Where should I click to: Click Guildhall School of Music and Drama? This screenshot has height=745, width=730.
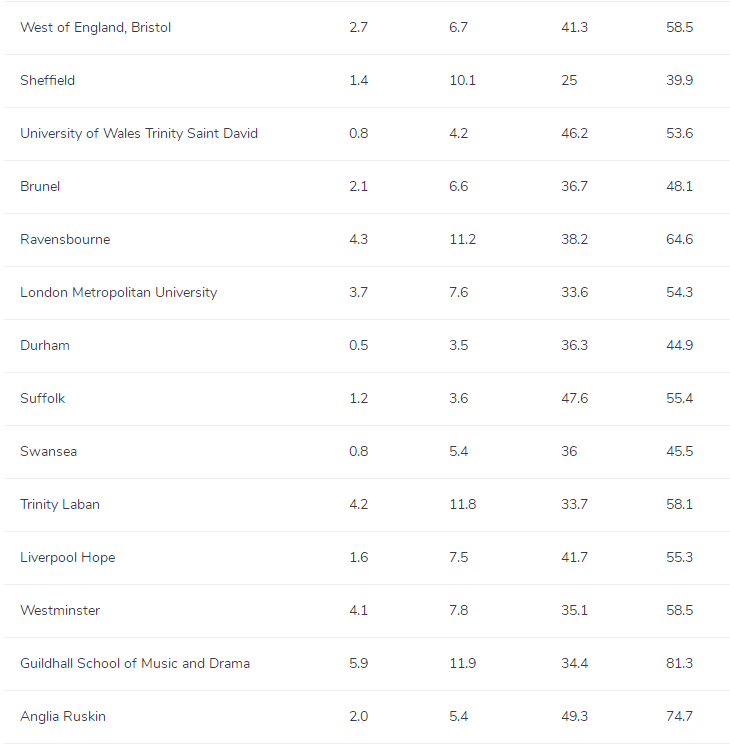135,663
